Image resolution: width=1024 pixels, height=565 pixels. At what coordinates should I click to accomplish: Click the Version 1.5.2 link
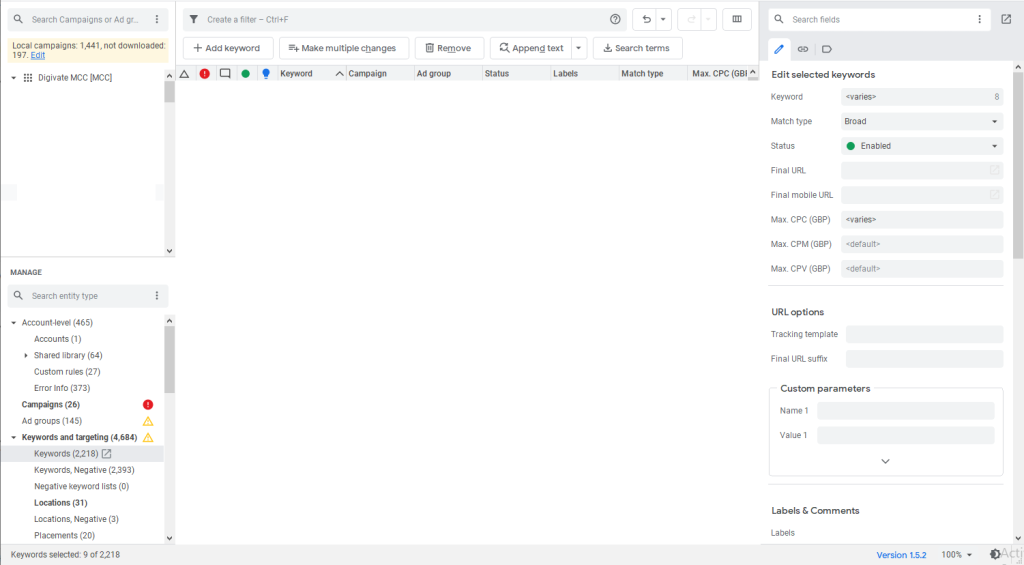pyautogui.click(x=901, y=555)
